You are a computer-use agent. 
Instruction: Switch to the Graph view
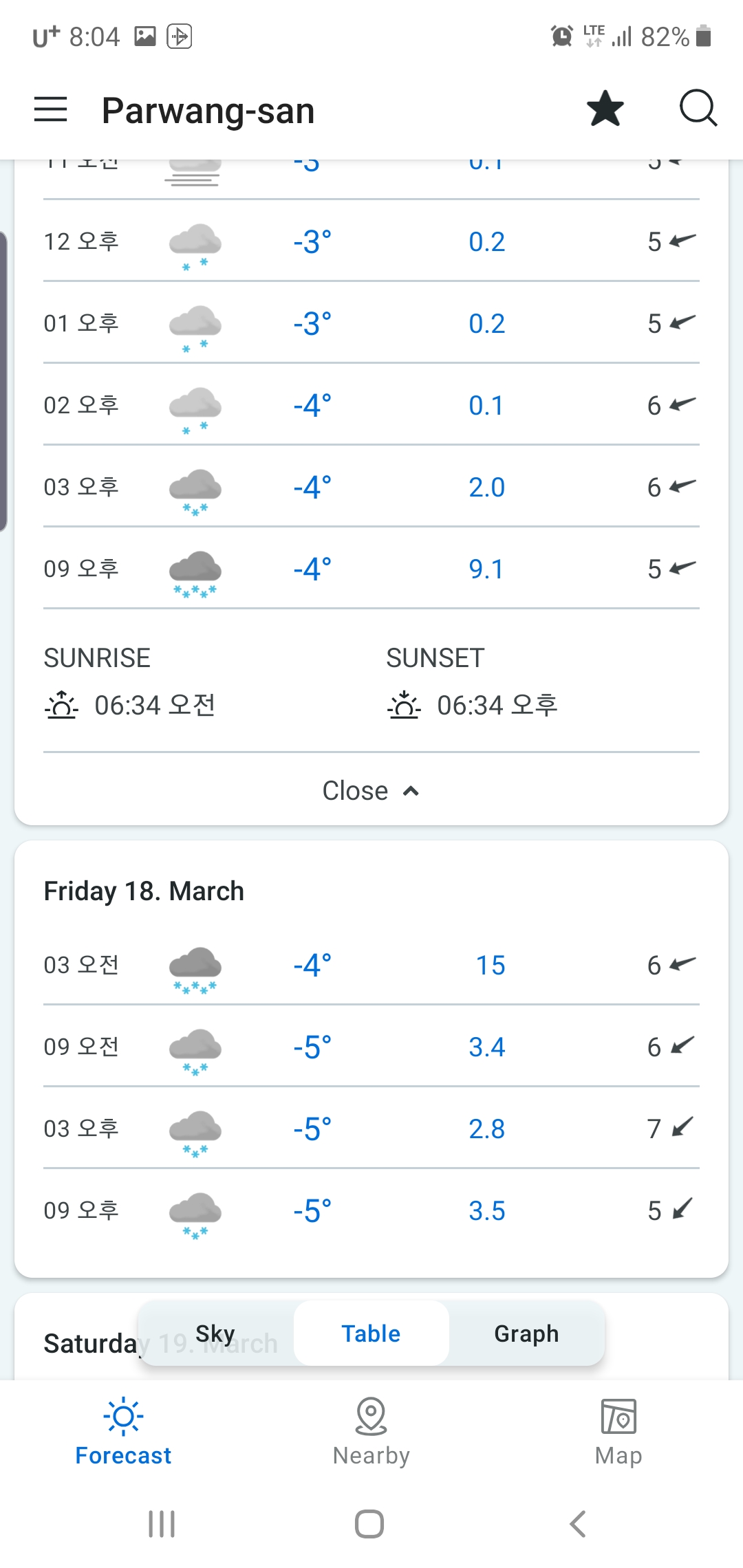(x=526, y=1333)
